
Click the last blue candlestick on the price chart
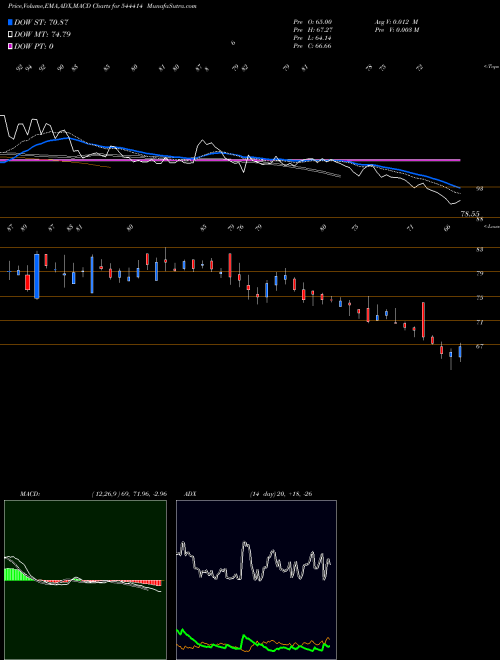tap(460, 352)
